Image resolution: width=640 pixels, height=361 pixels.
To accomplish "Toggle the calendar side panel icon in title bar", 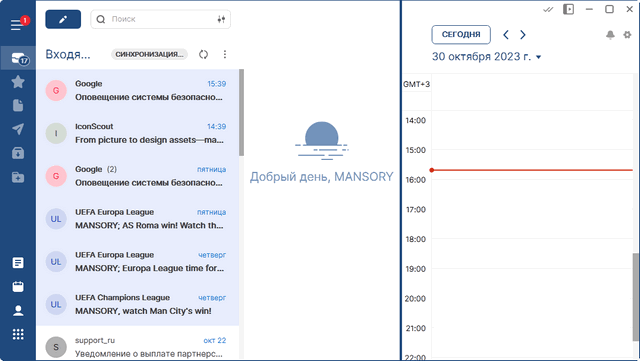I will click(x=568, y=9).
